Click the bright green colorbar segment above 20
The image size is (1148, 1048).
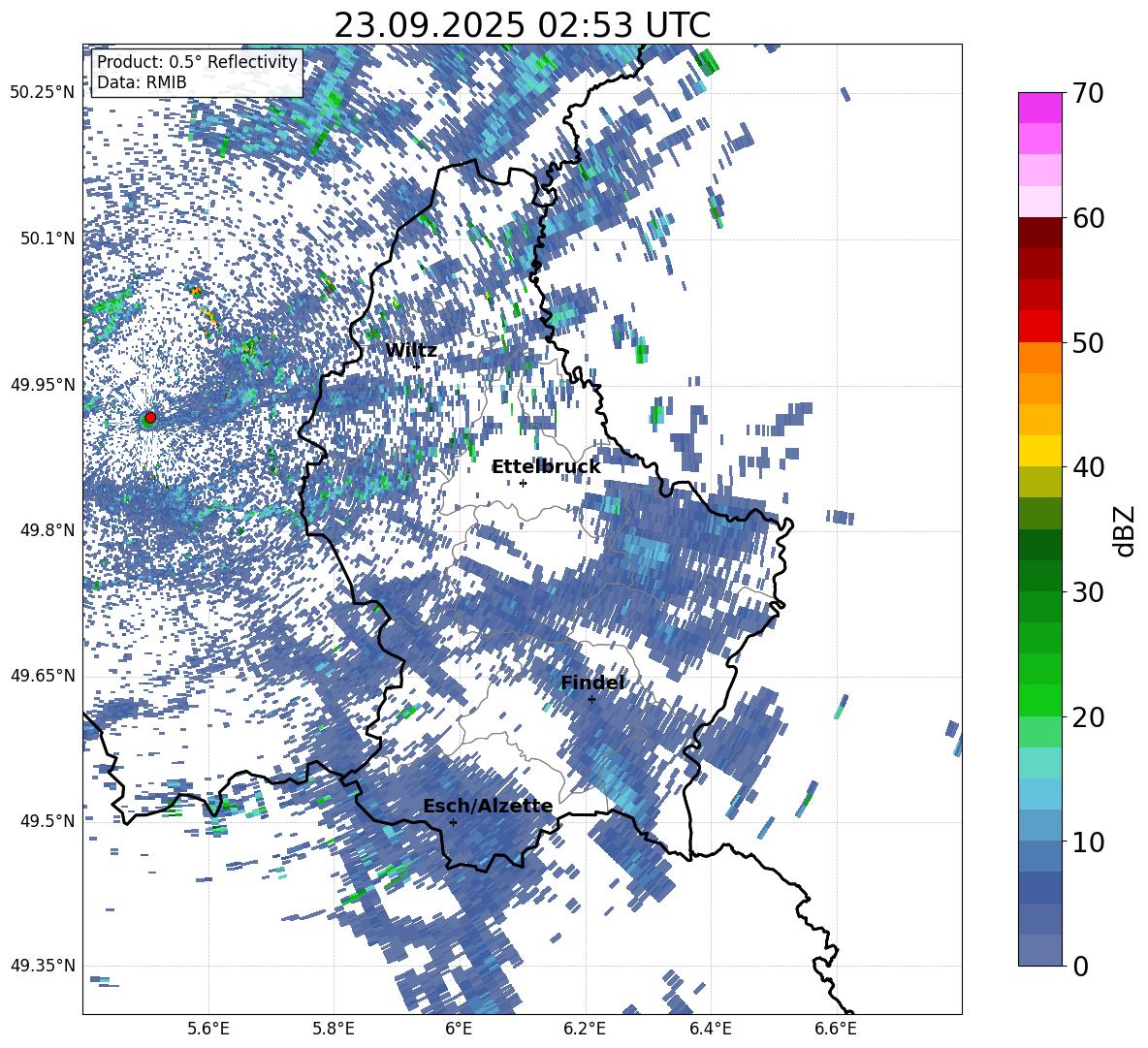pyautogui.click(x=1039, y=700)
